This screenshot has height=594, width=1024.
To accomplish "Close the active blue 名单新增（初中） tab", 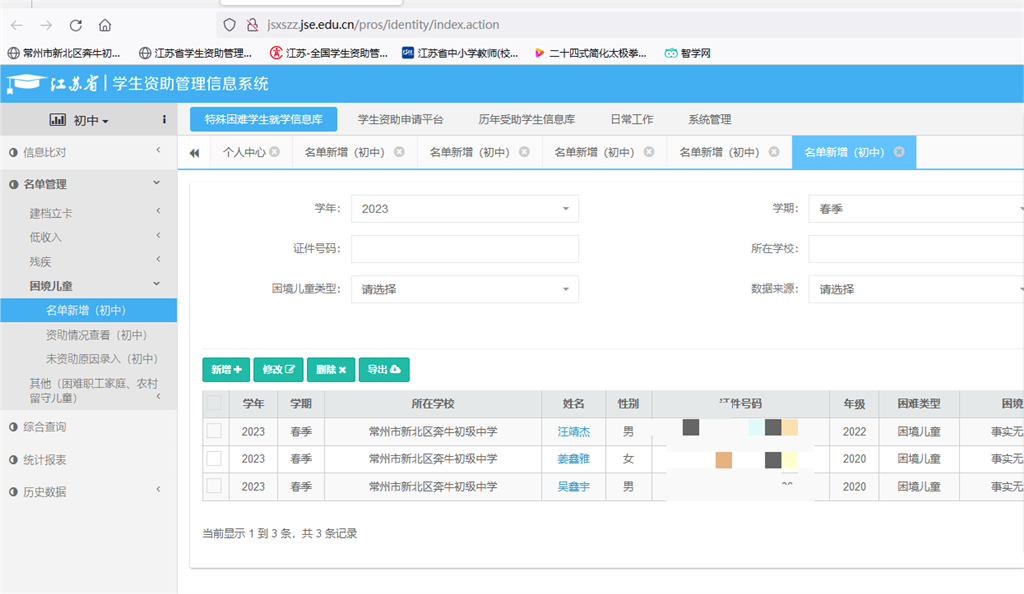I will pyautogui.click(x=899, y=151).
